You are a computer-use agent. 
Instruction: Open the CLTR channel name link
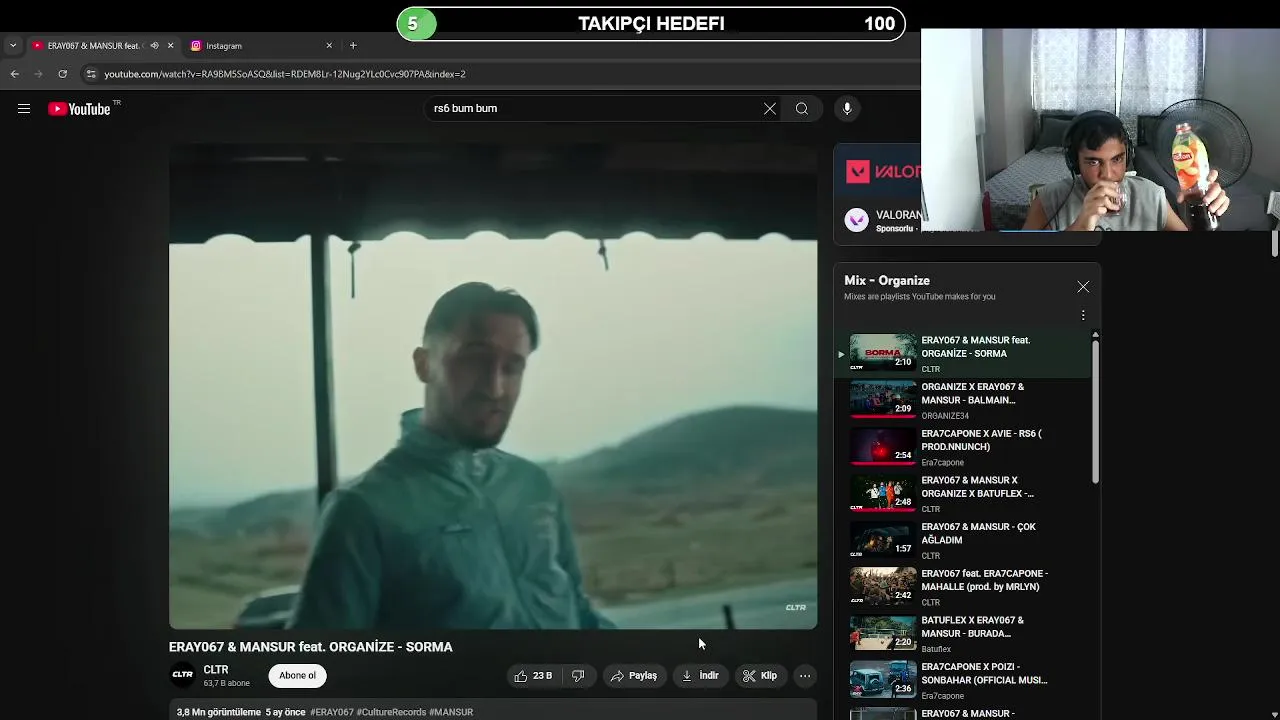pyautogui.click(x=216, y=670)
